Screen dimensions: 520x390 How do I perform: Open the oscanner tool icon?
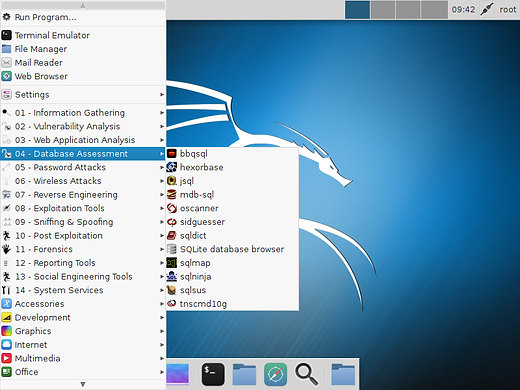pyautogui.click(x=172, y=208)
